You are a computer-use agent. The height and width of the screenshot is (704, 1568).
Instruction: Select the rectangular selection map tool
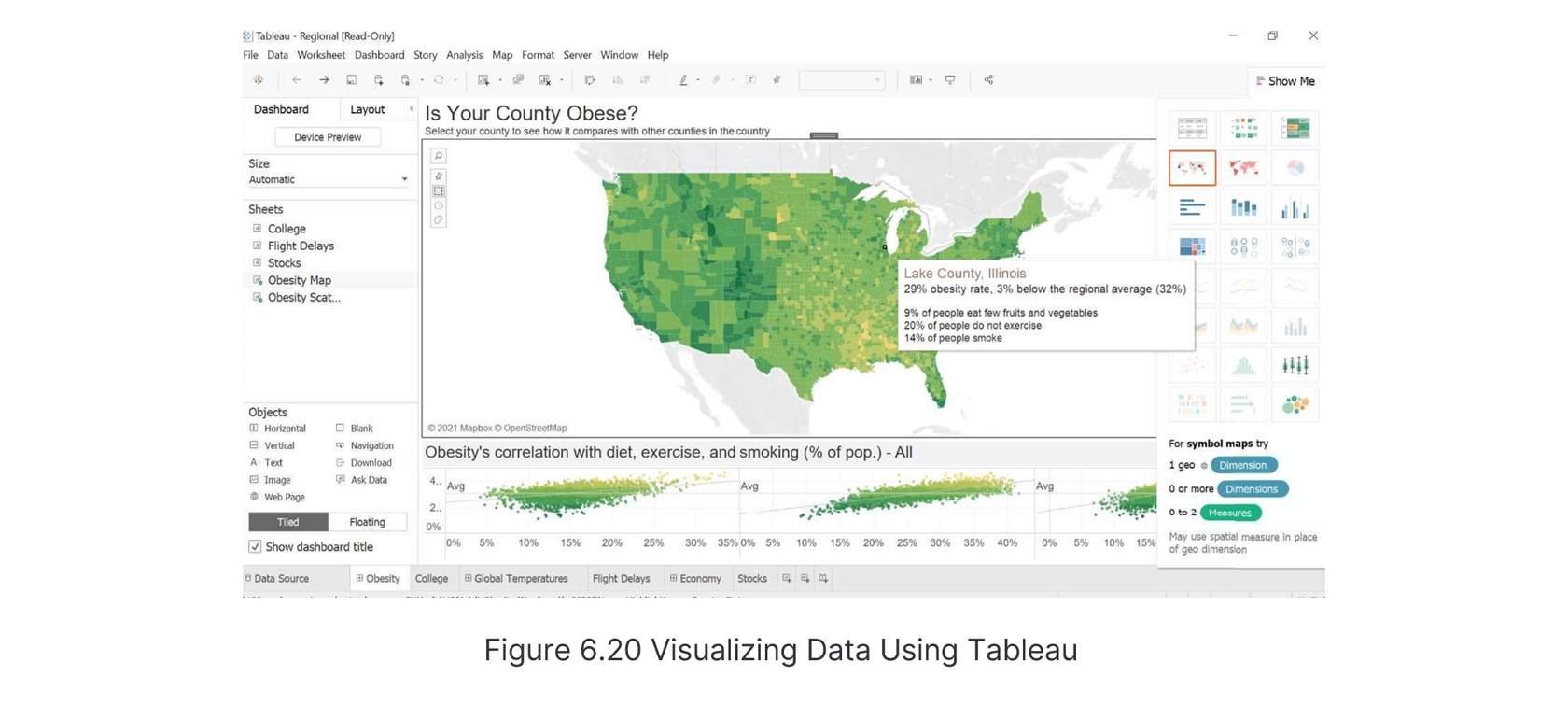(x=439, y=191)
